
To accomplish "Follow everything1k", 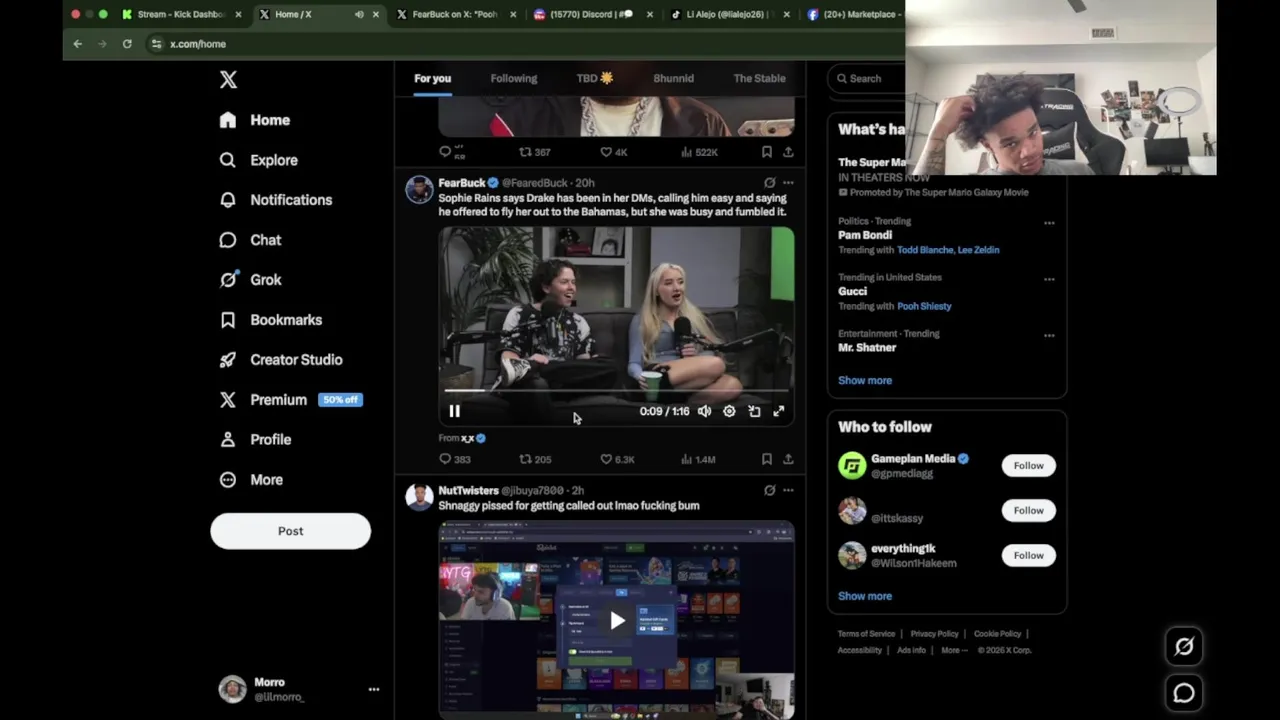I will pos(1028,555).
